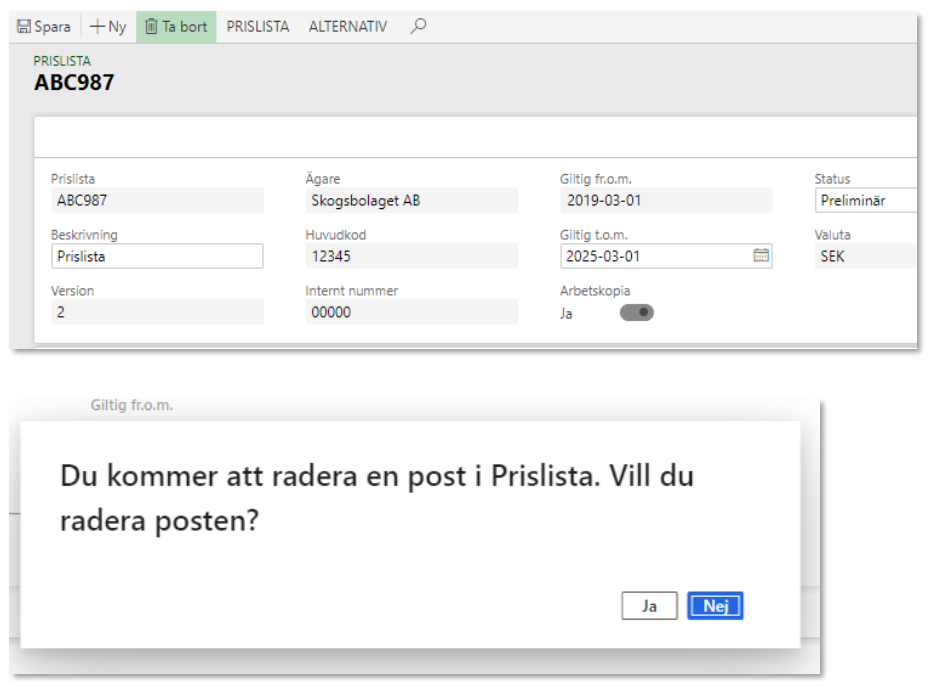Open calendar picker for Giltig t.o.m.
Screen dimensions: 930x688
coord(761,256)
